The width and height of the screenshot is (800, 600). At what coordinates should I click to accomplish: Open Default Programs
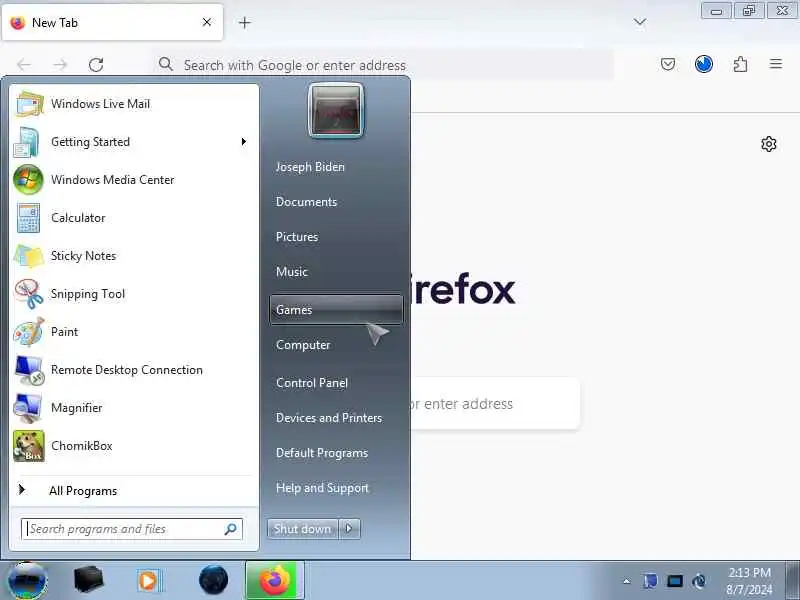[322, 453]
